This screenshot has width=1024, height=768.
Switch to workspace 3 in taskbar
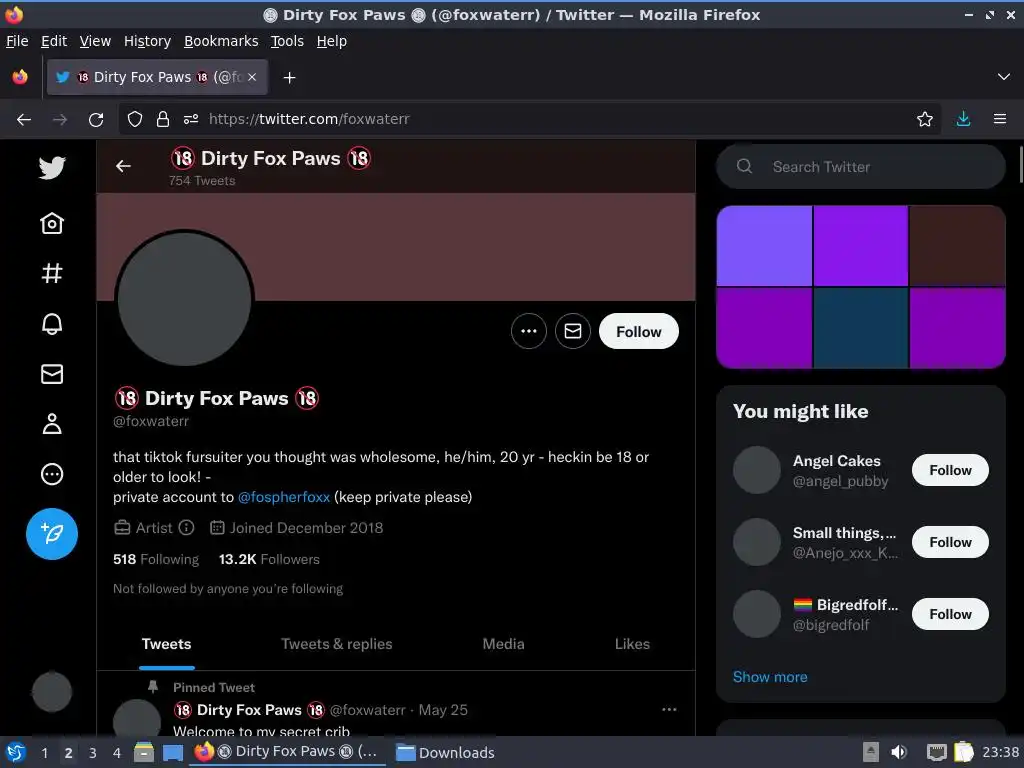click(93, 752)
